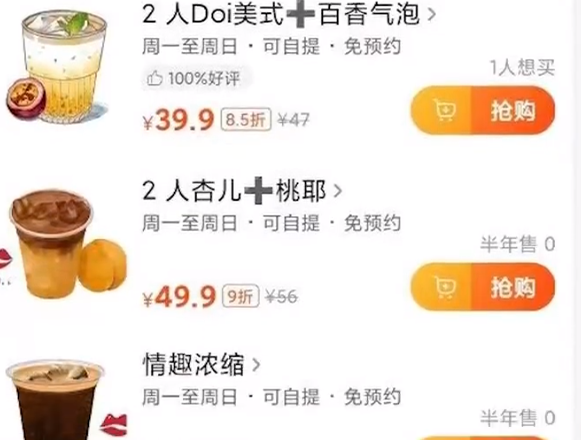Expand chevron next to 情趣浓缩 title

tap(256, 364)
